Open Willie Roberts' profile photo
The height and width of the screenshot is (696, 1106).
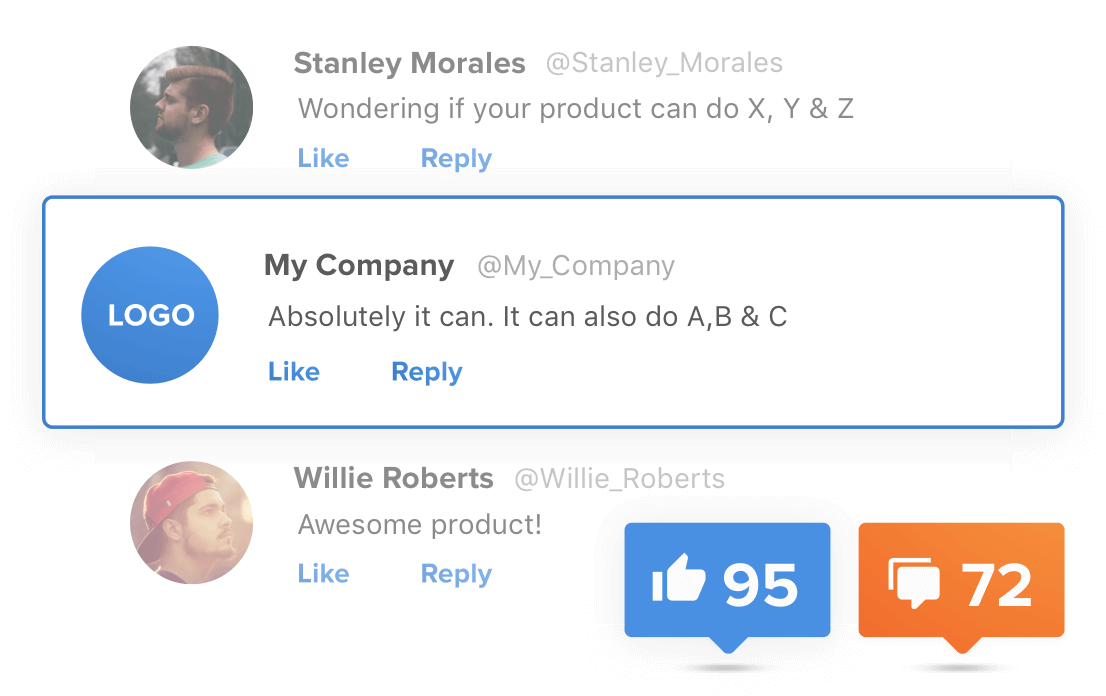click(191, 522)
